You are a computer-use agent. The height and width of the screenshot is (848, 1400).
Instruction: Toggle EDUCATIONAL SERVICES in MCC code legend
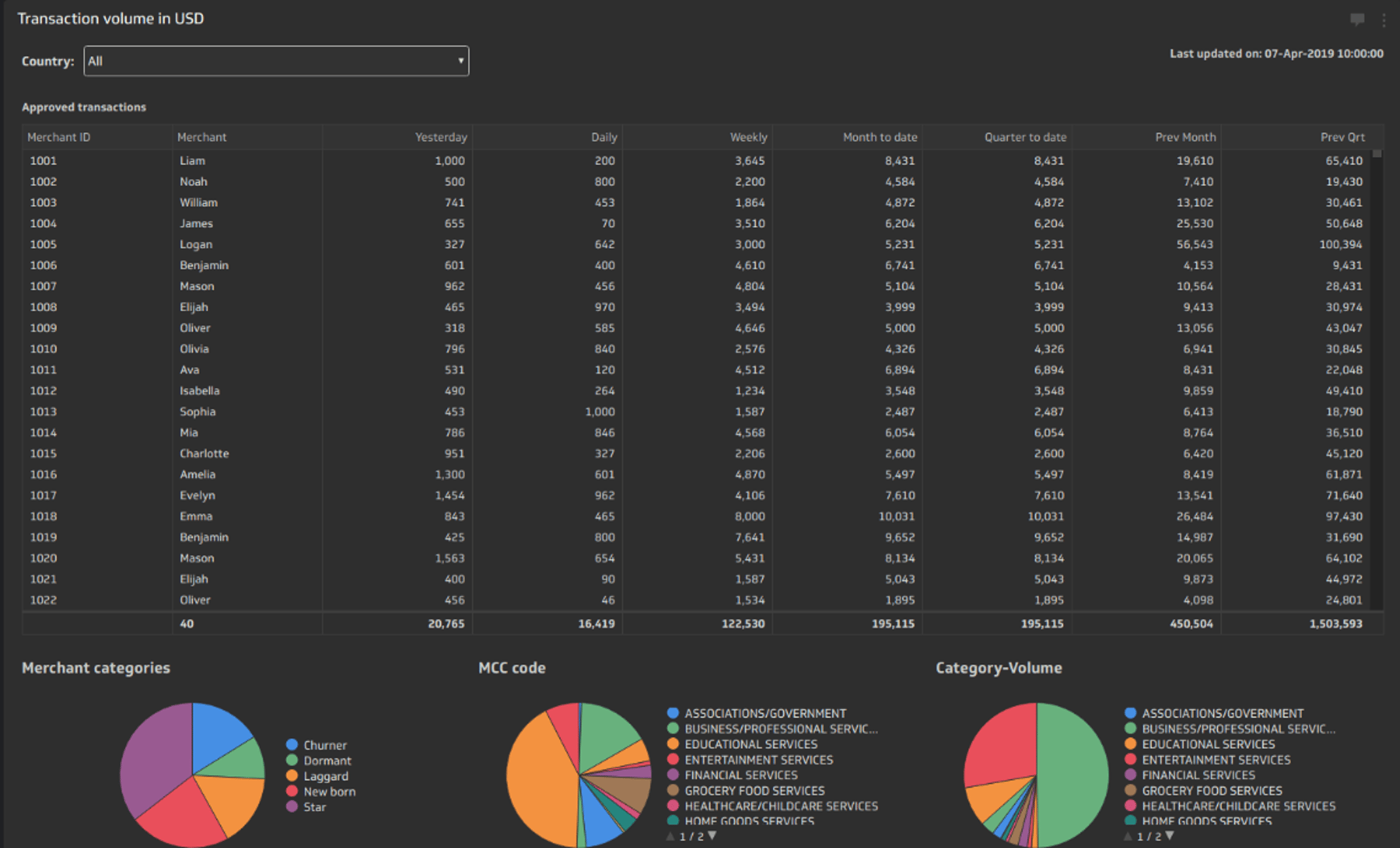(x=750, y=744)
